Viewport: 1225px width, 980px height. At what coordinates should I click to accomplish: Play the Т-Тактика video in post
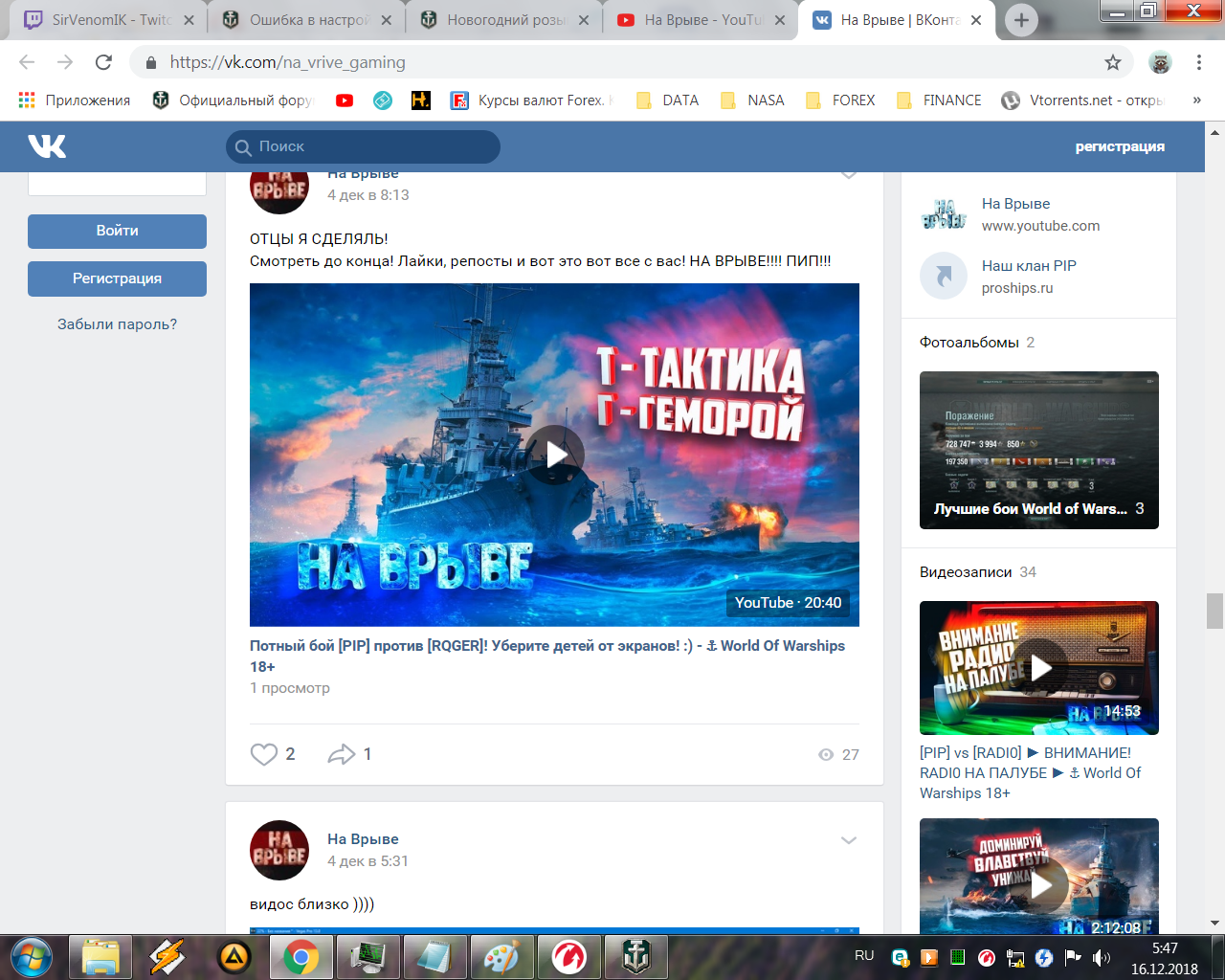point(554,455)
